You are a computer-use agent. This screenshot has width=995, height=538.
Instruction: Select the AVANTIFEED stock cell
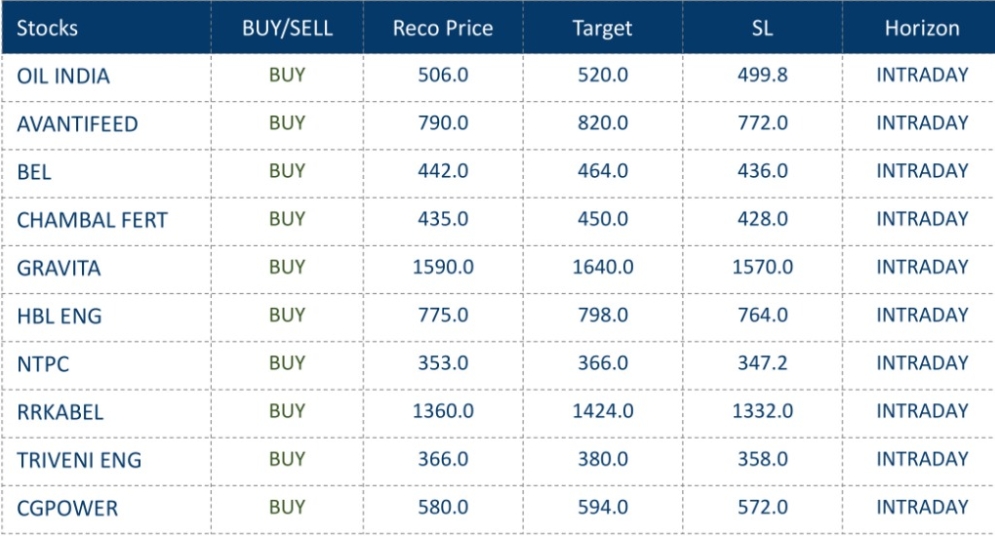tap(77, 124)
